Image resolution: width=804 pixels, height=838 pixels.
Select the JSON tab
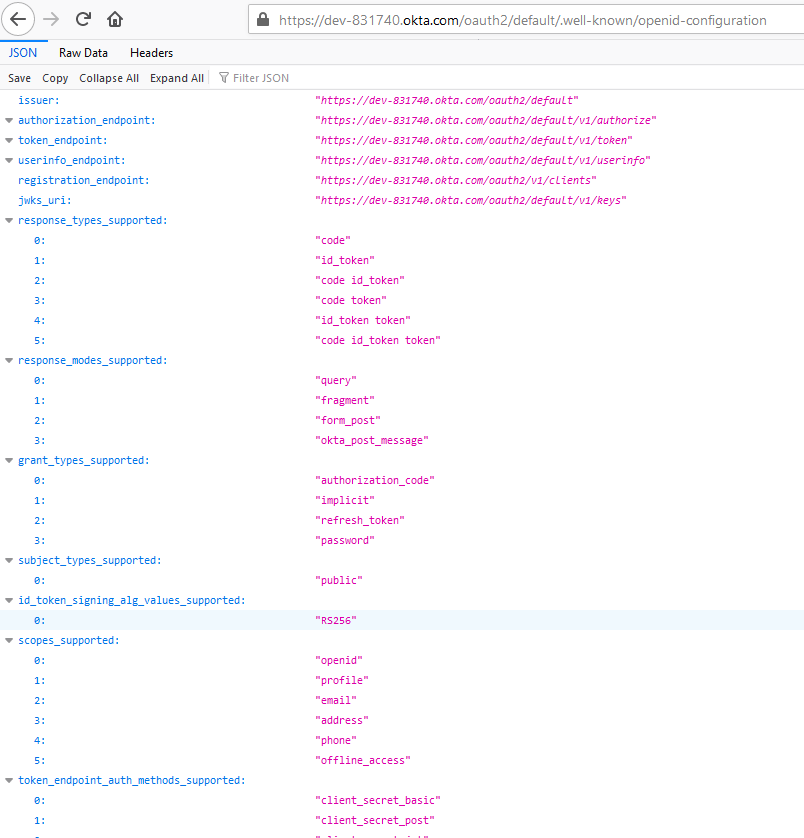(x=23, y=53)
